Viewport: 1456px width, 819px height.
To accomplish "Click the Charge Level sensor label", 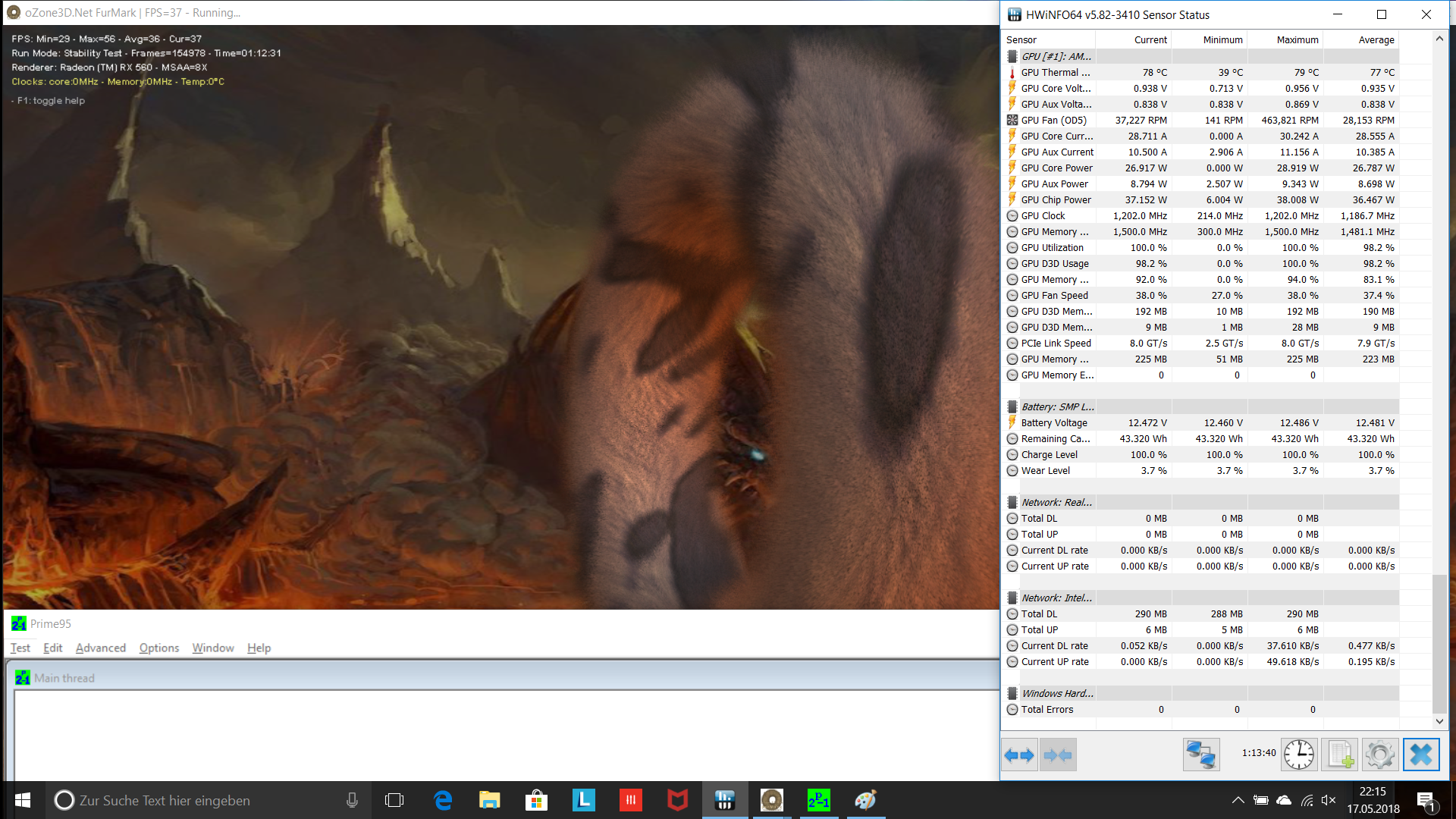I will click(x=1049, y=454).
